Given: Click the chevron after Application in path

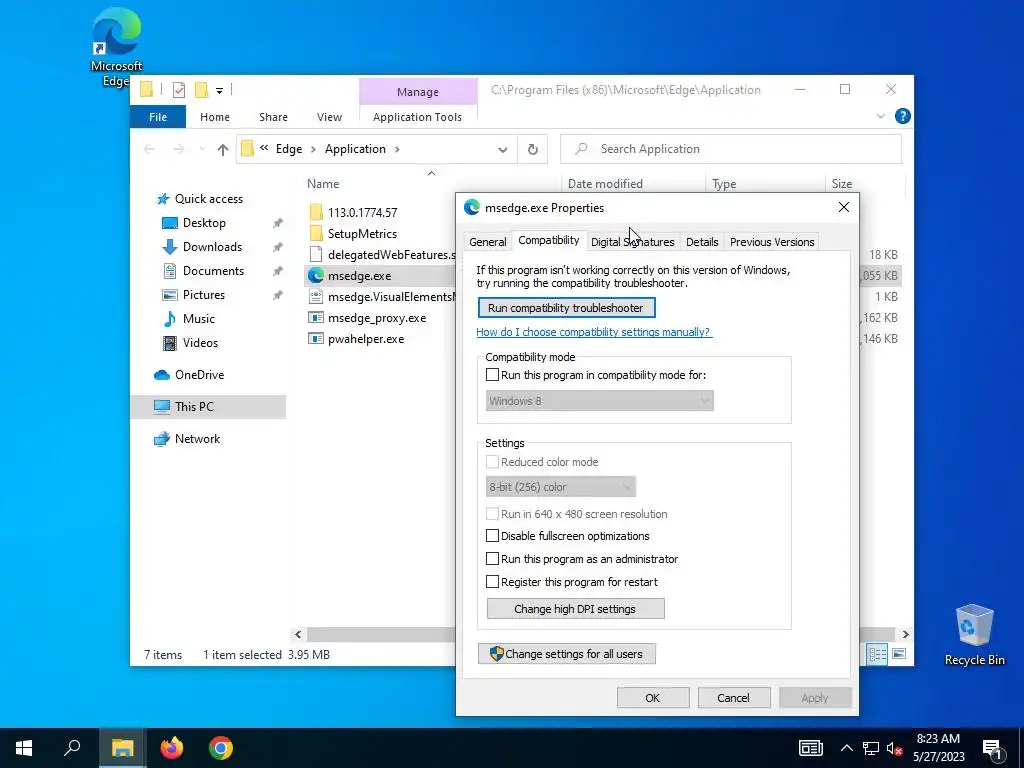Looking at the screenshot, I should pos(397,150).
